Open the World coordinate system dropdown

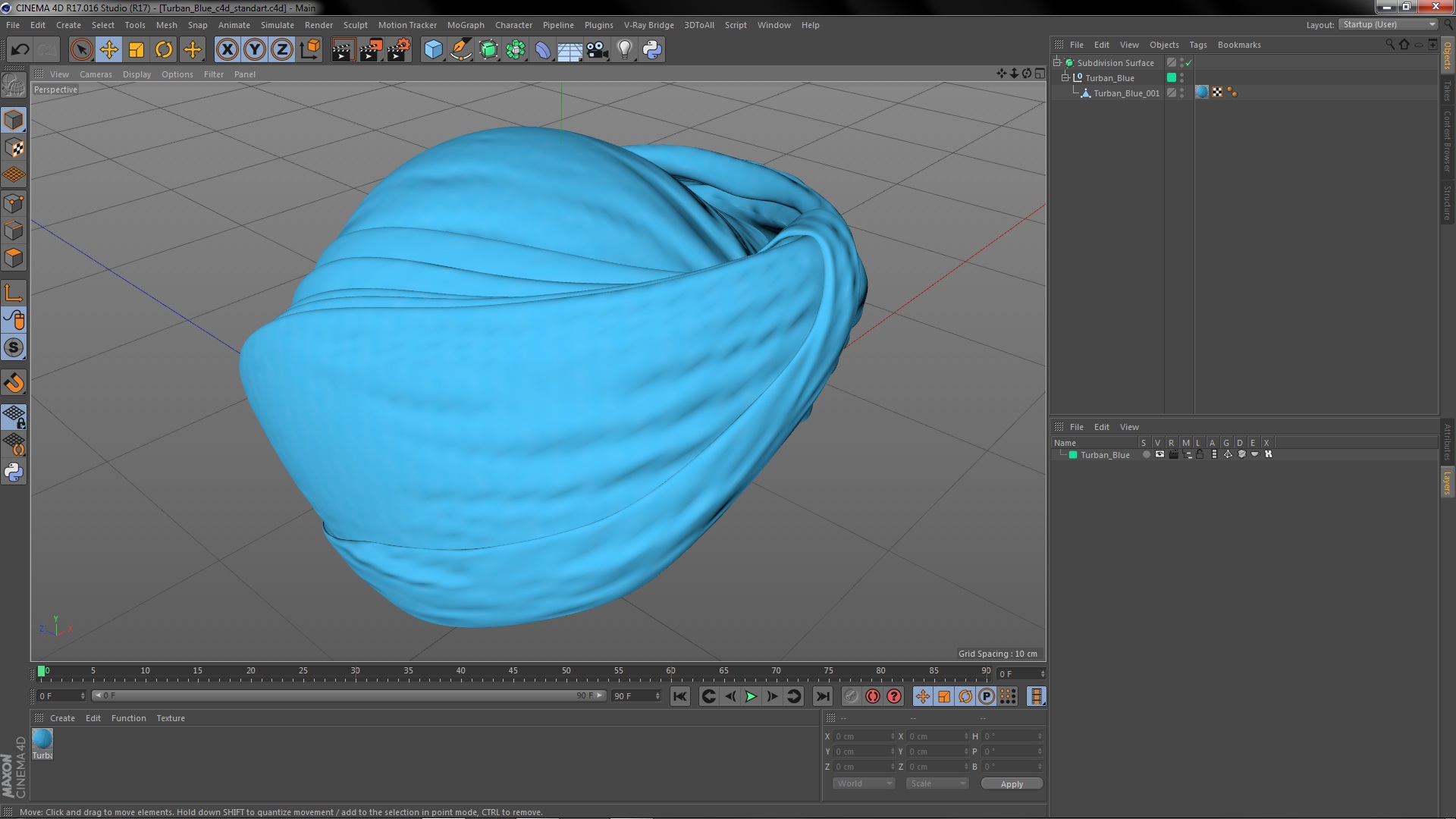(863, 783)
